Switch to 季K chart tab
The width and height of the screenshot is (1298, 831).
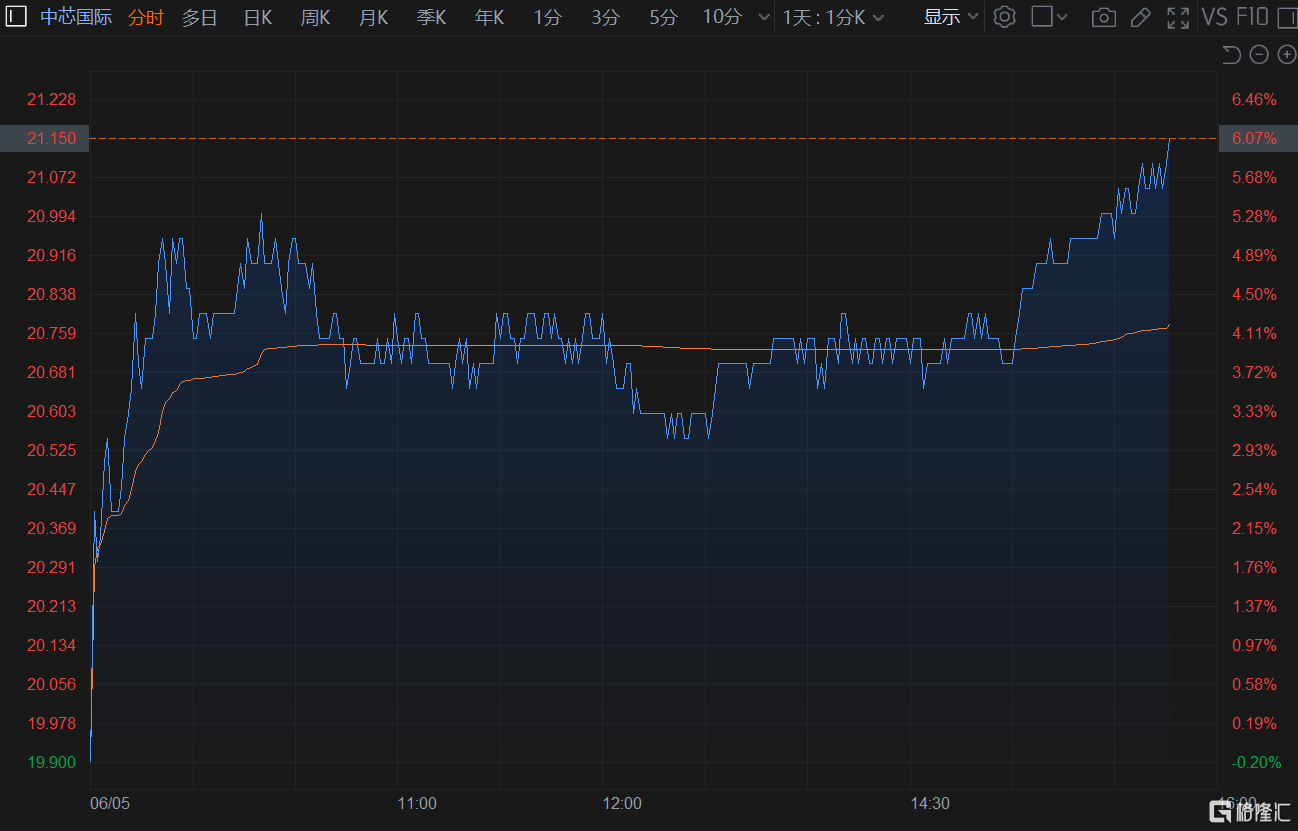[x=431, y=17]
